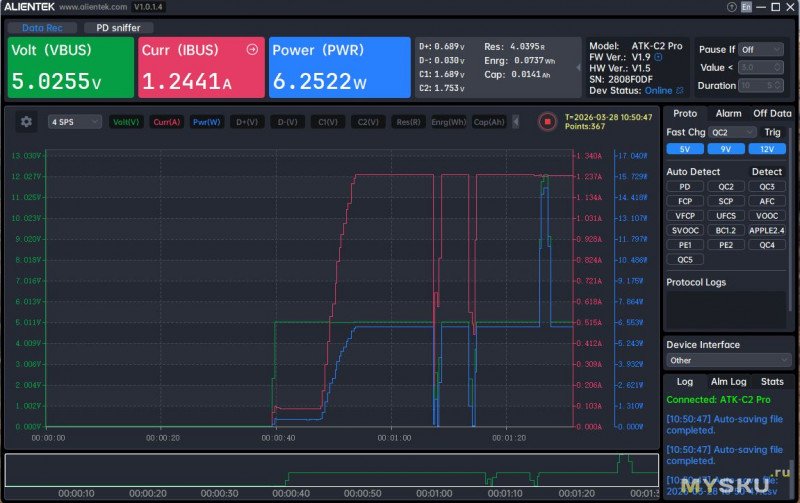Toggle the Volt(V) trace on chart
Screen dimensions: 800x503
click(126, 122)
